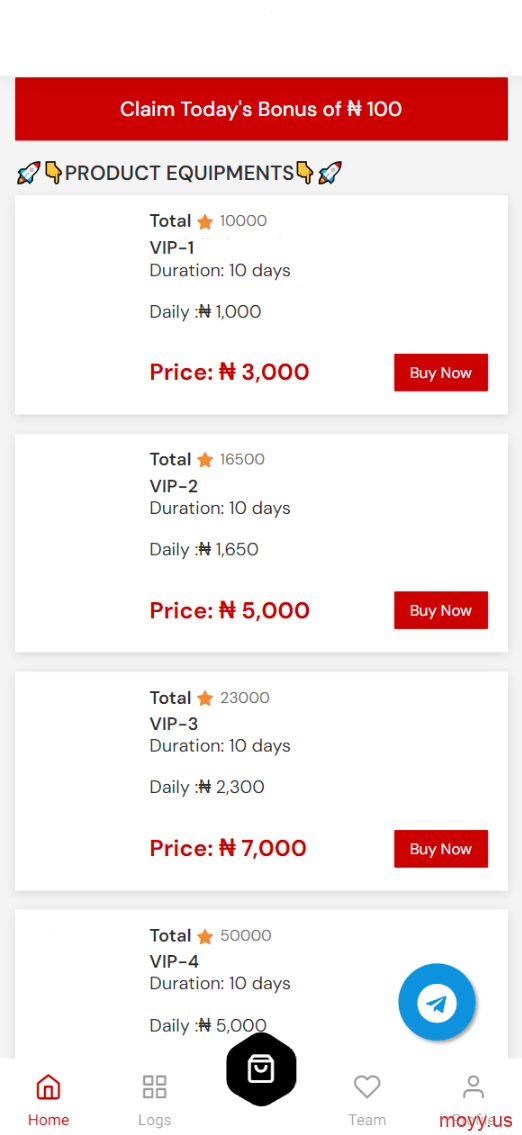Claim Today's Bonus of ₦100

tap(261, 109)
